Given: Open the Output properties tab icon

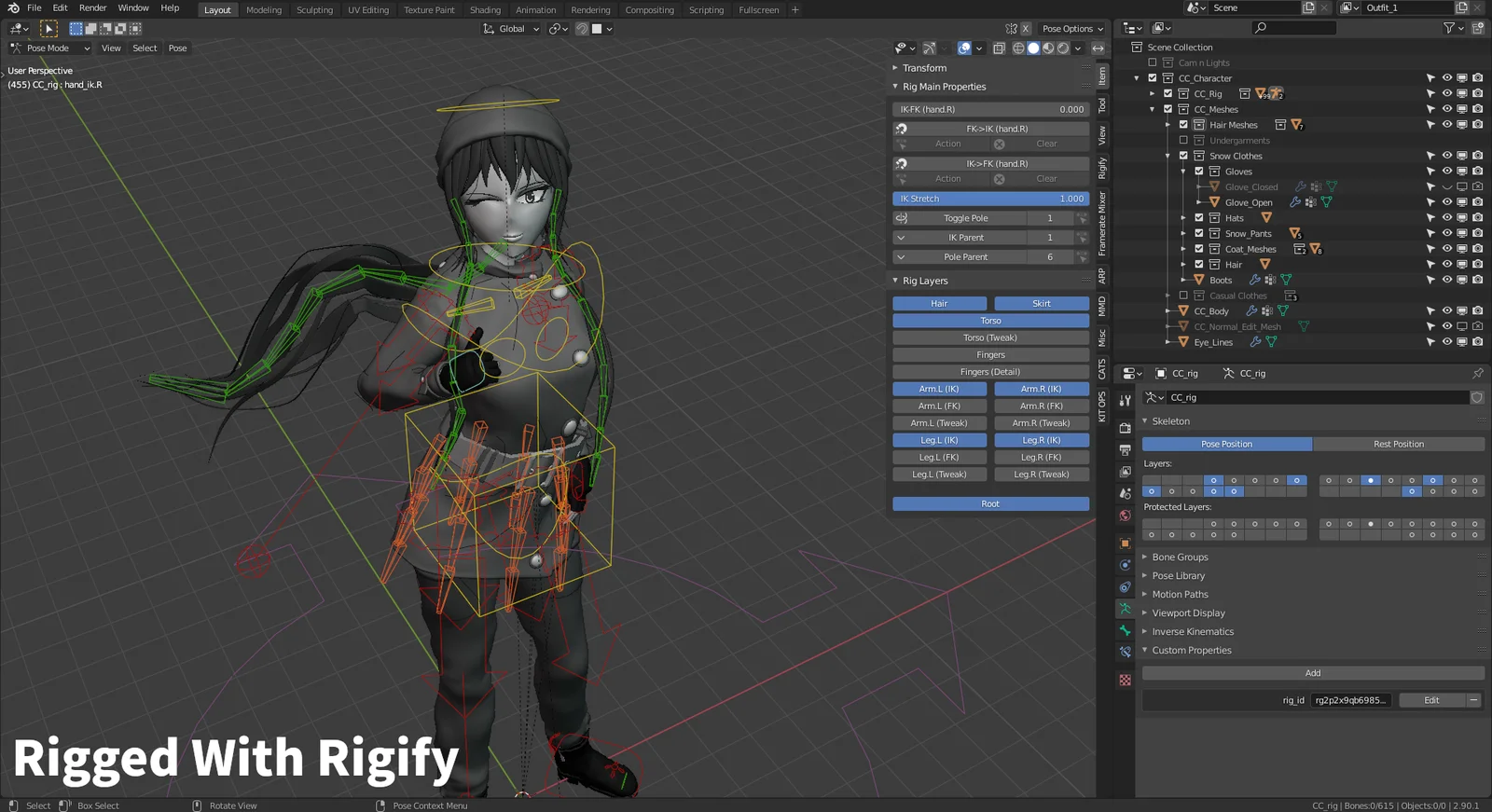Looking at the screenshot, I should (1125, 450).
